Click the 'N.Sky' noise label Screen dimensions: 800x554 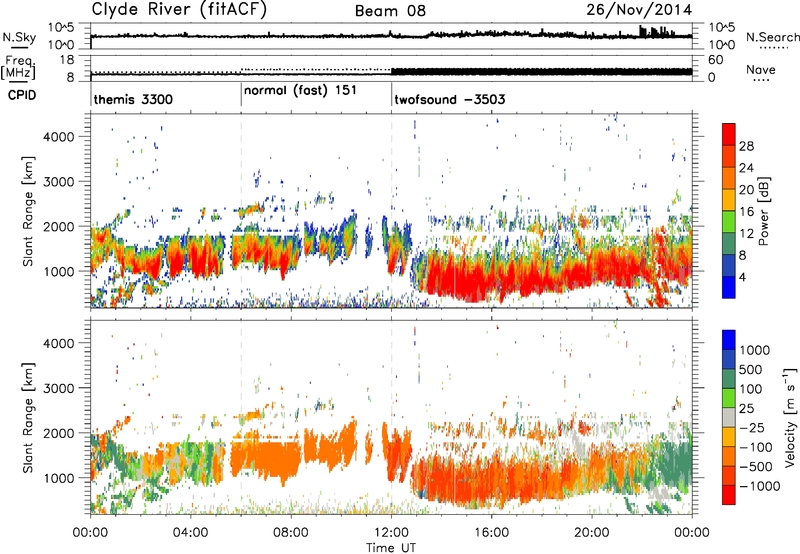click(19, 37)
